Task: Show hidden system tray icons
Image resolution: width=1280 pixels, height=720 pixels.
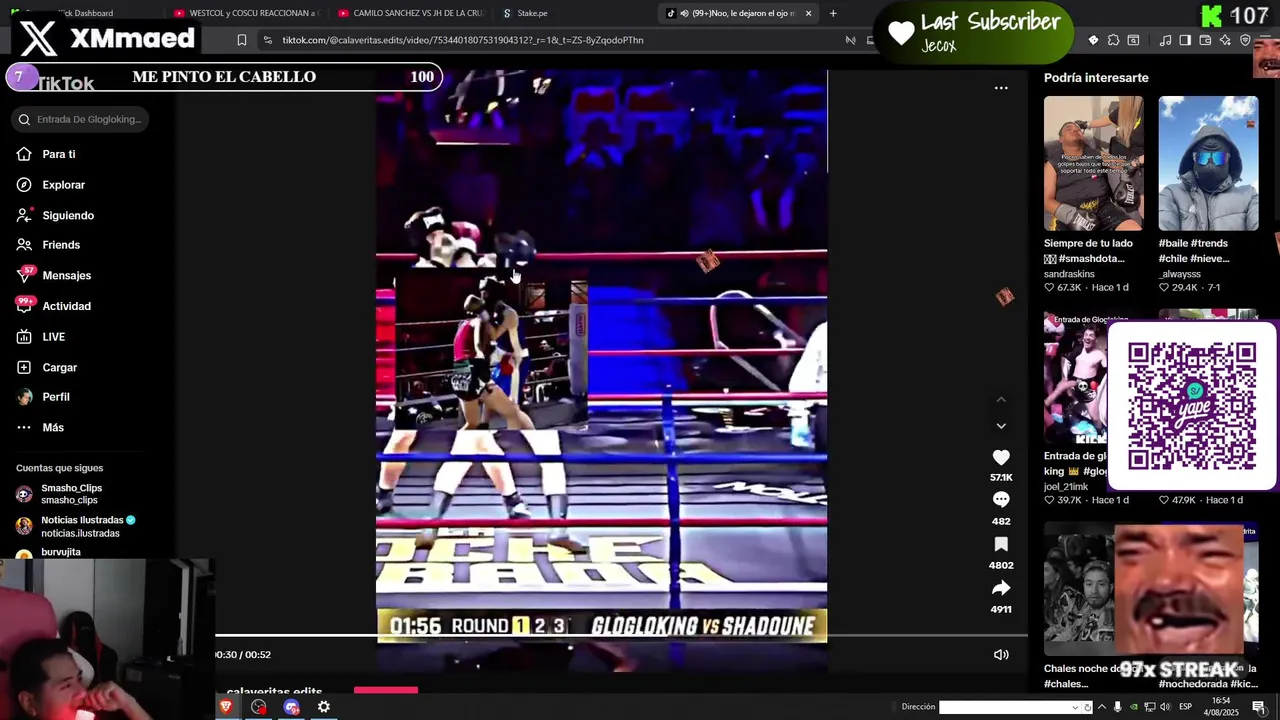Action: click(x=1101, y=707)
